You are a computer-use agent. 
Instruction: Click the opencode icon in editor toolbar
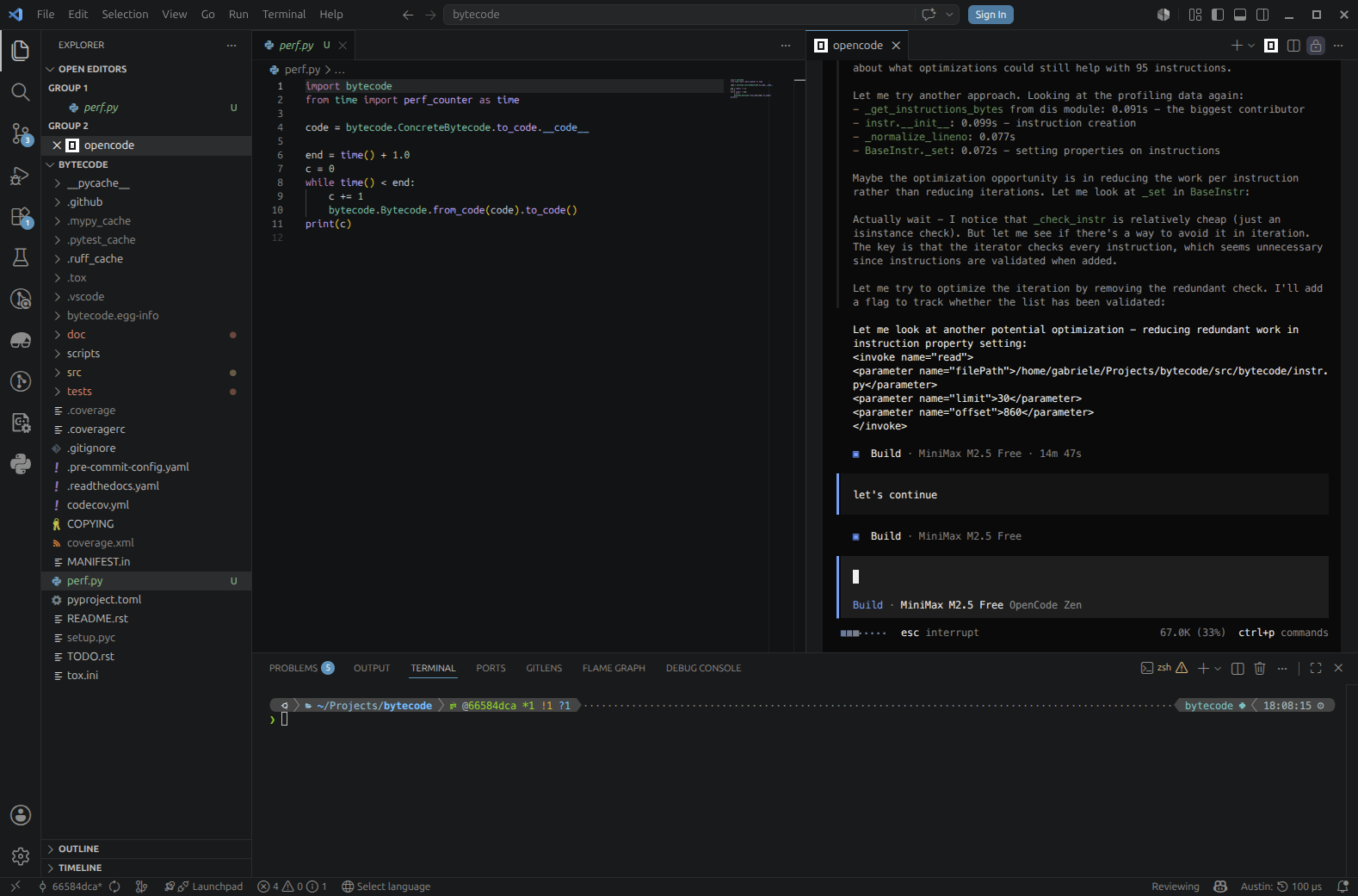[1271, 46]
